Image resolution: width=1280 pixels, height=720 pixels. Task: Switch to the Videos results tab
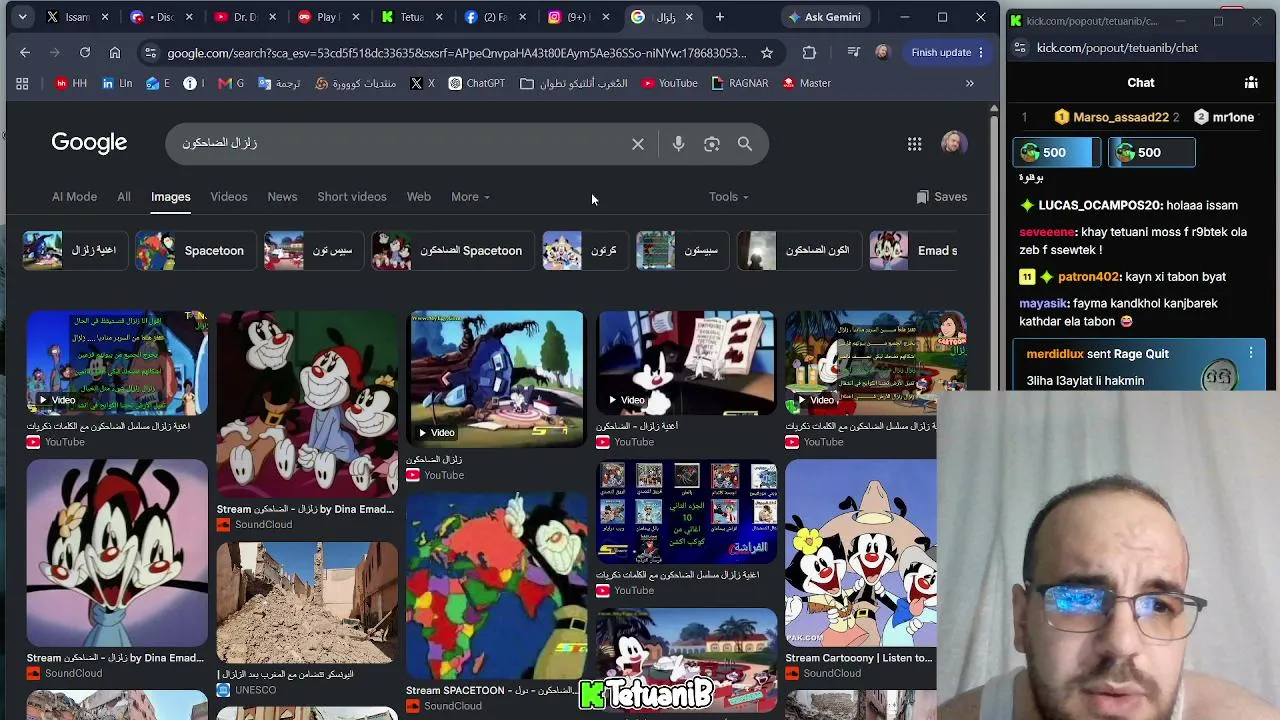pyautogui.click(x=229, y=197)
